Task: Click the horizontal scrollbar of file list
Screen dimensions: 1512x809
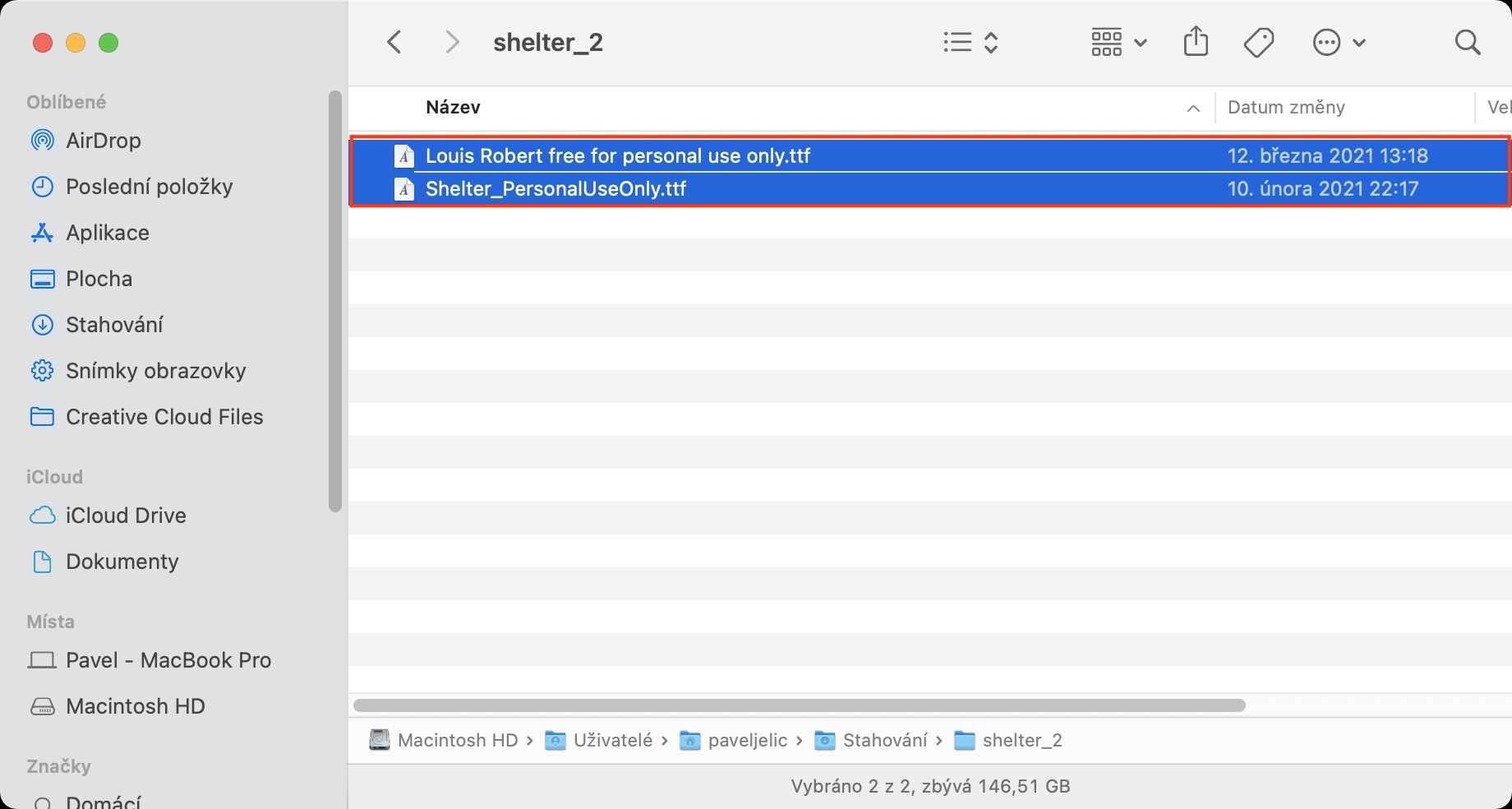Action: click(x=799, y=705)
